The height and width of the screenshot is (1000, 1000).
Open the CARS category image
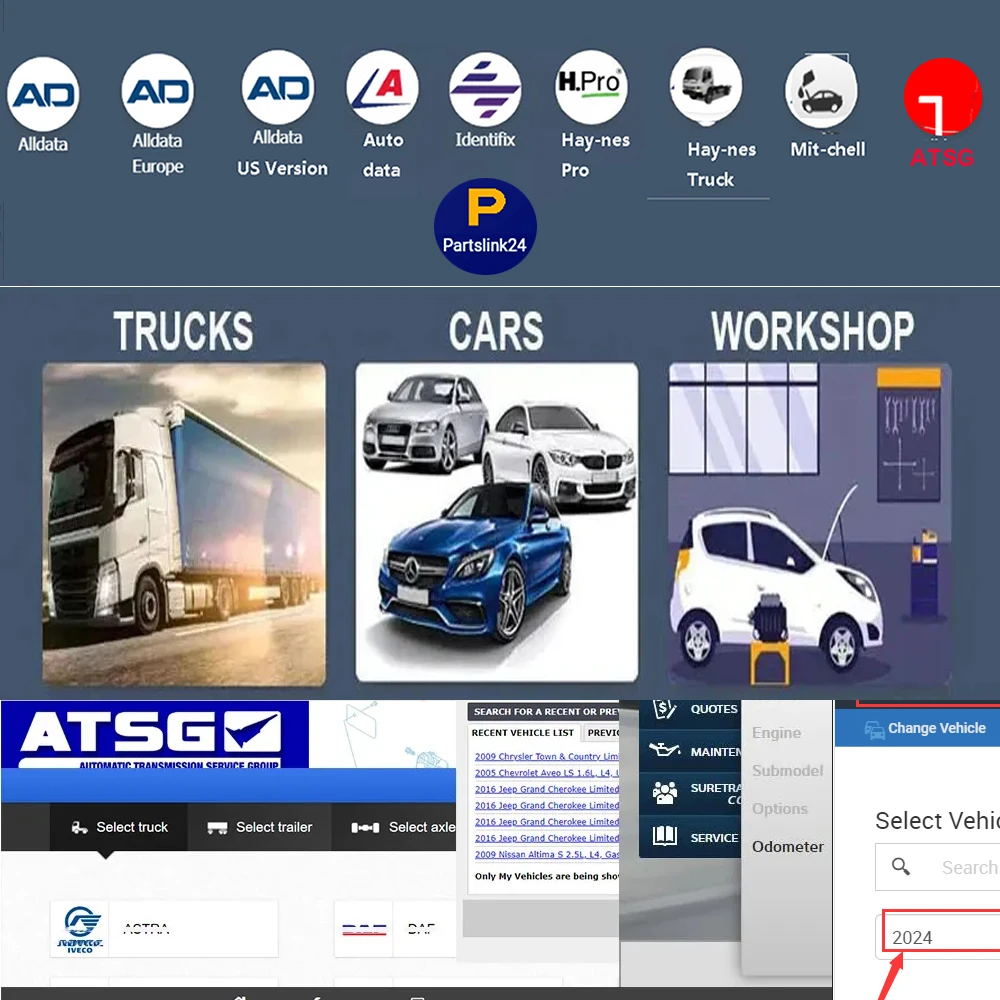(x=497, y=522)
